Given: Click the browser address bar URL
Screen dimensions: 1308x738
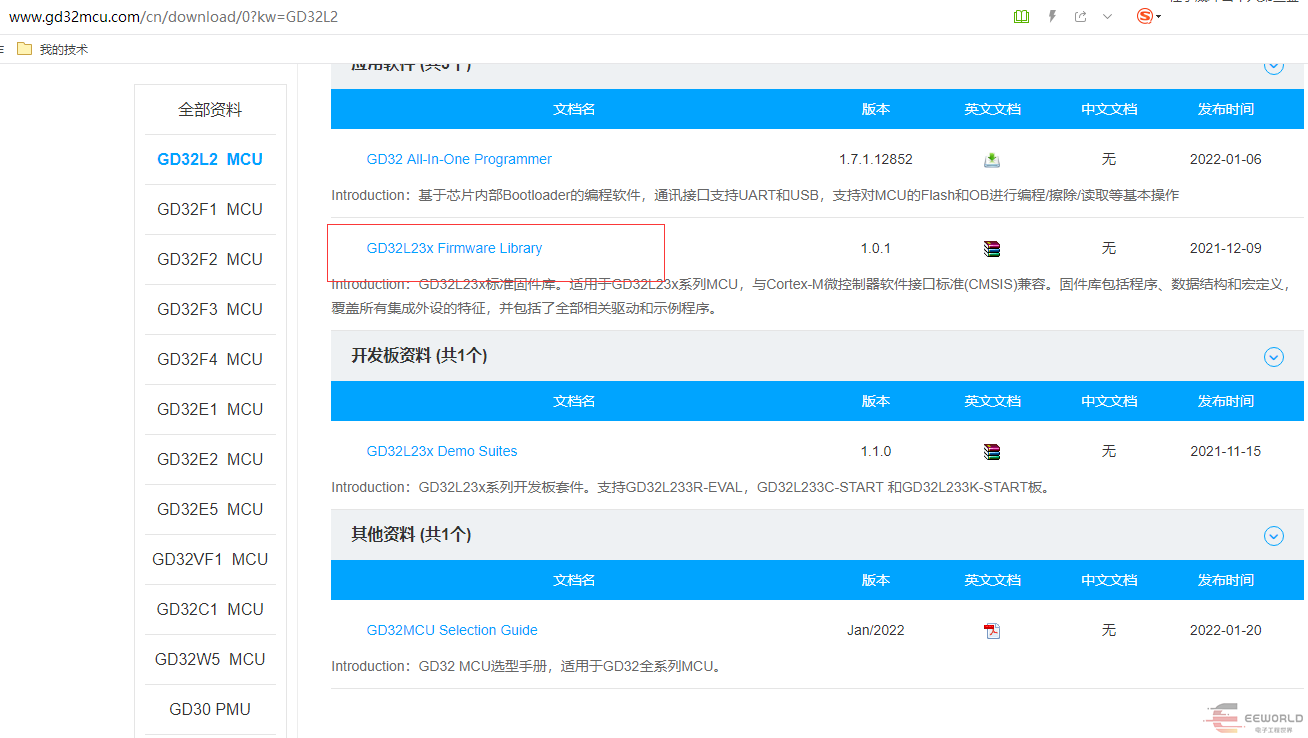Looking at the screenshot, I should [x=172, y=17].
